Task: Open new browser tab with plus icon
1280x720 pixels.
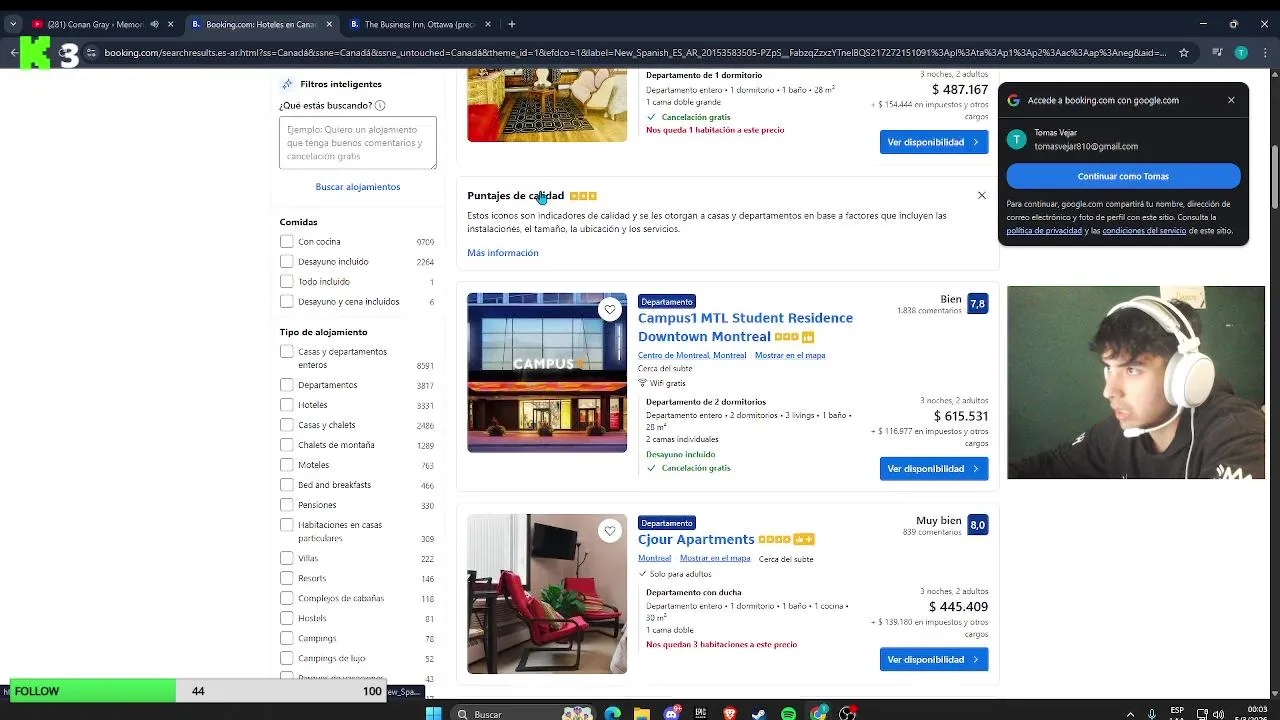Action: 511,24
